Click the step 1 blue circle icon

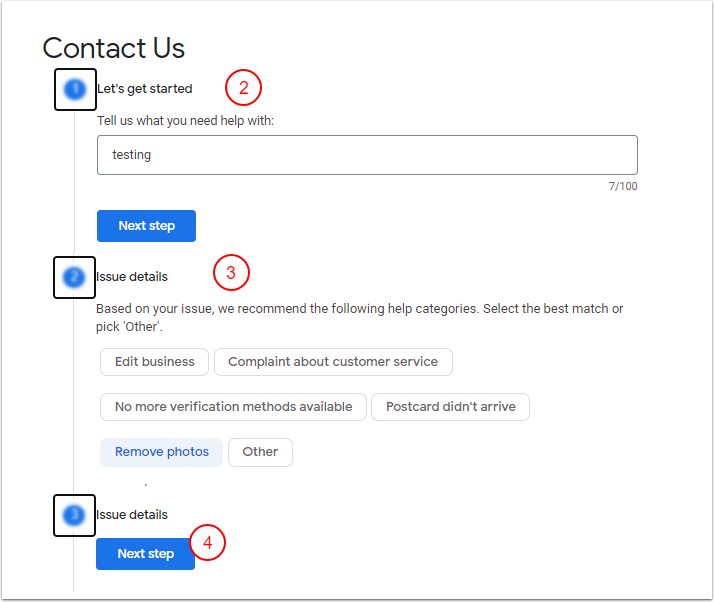tap(75, 89)
